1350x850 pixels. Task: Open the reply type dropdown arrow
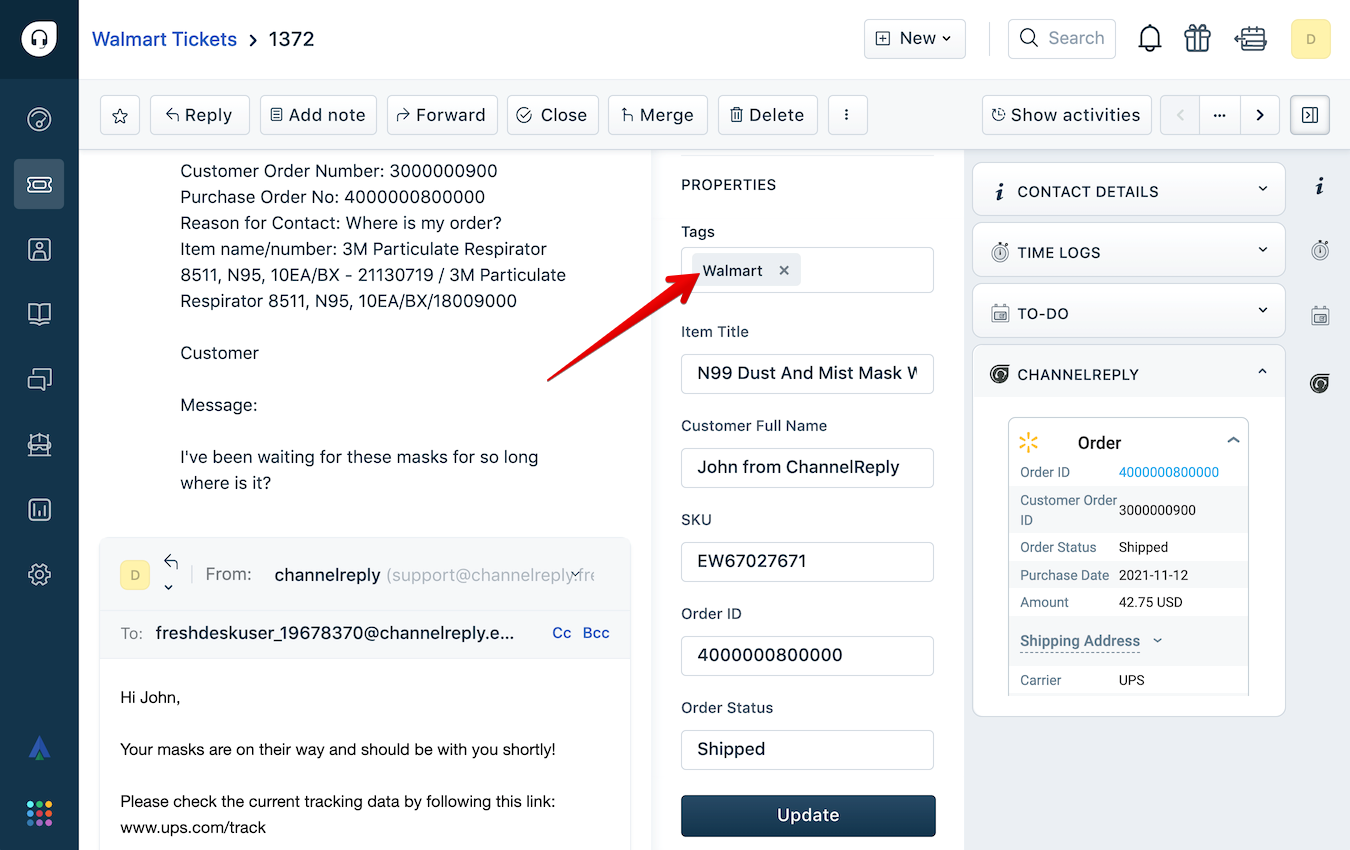pyautogui.click(x=168, y=587)
